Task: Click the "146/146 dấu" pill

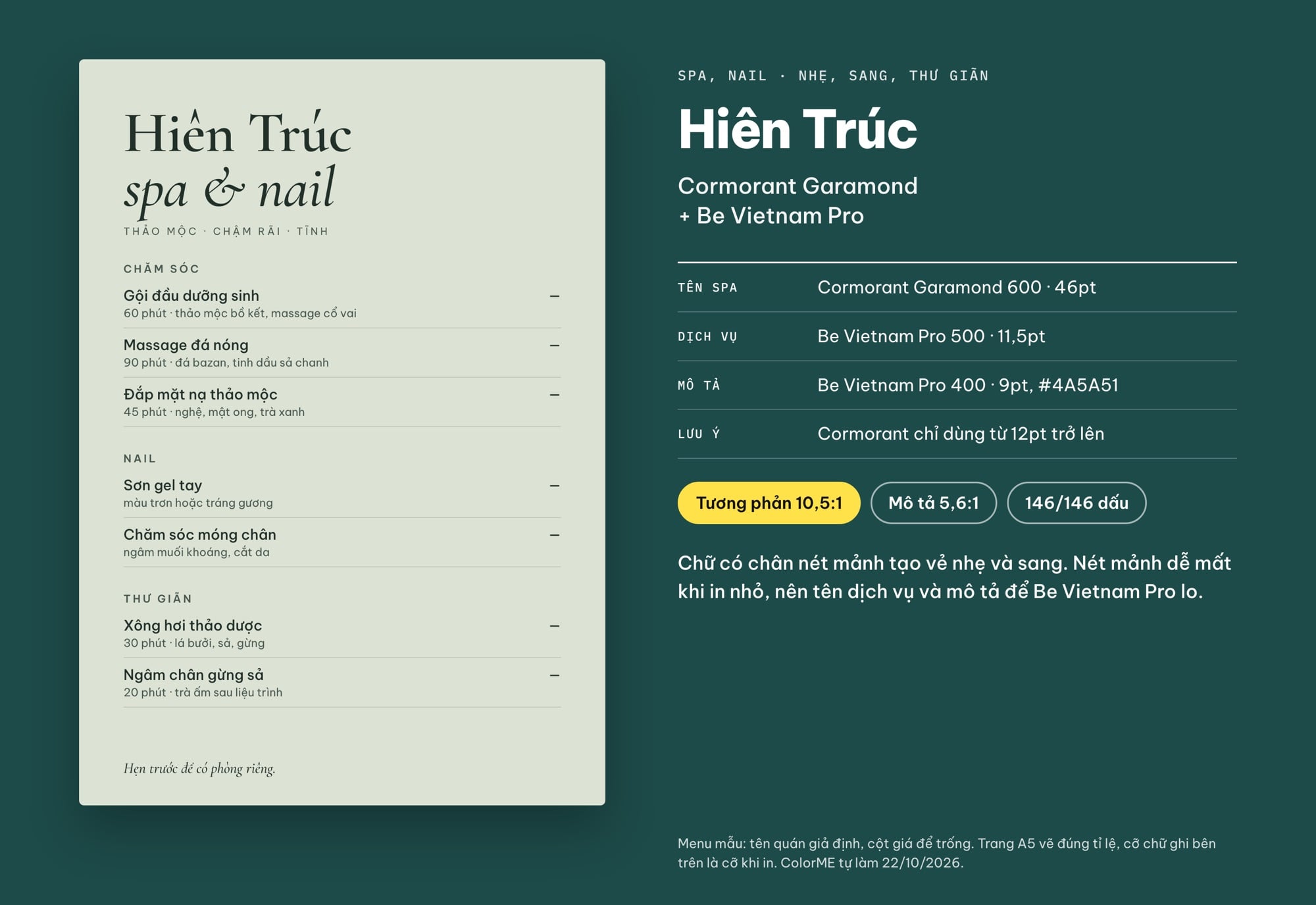Action: (x=1076, y=503)
